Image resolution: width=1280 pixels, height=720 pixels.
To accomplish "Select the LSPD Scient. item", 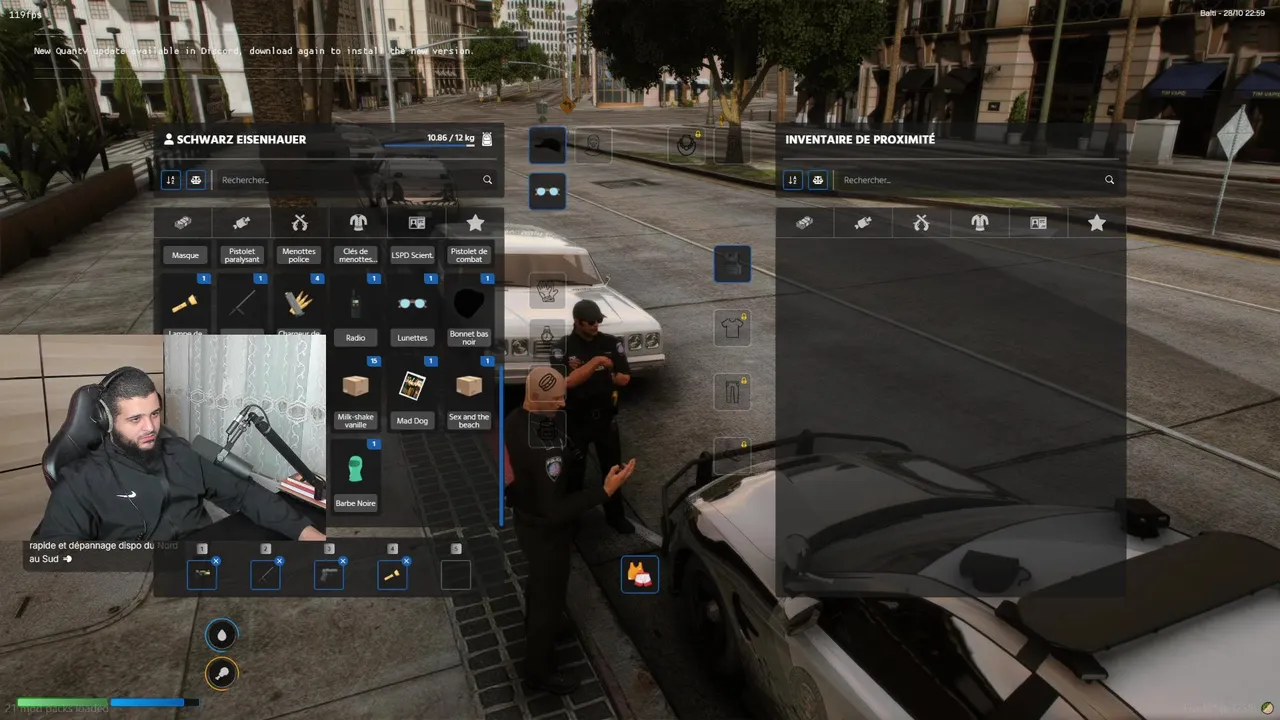I will (412, 255).
